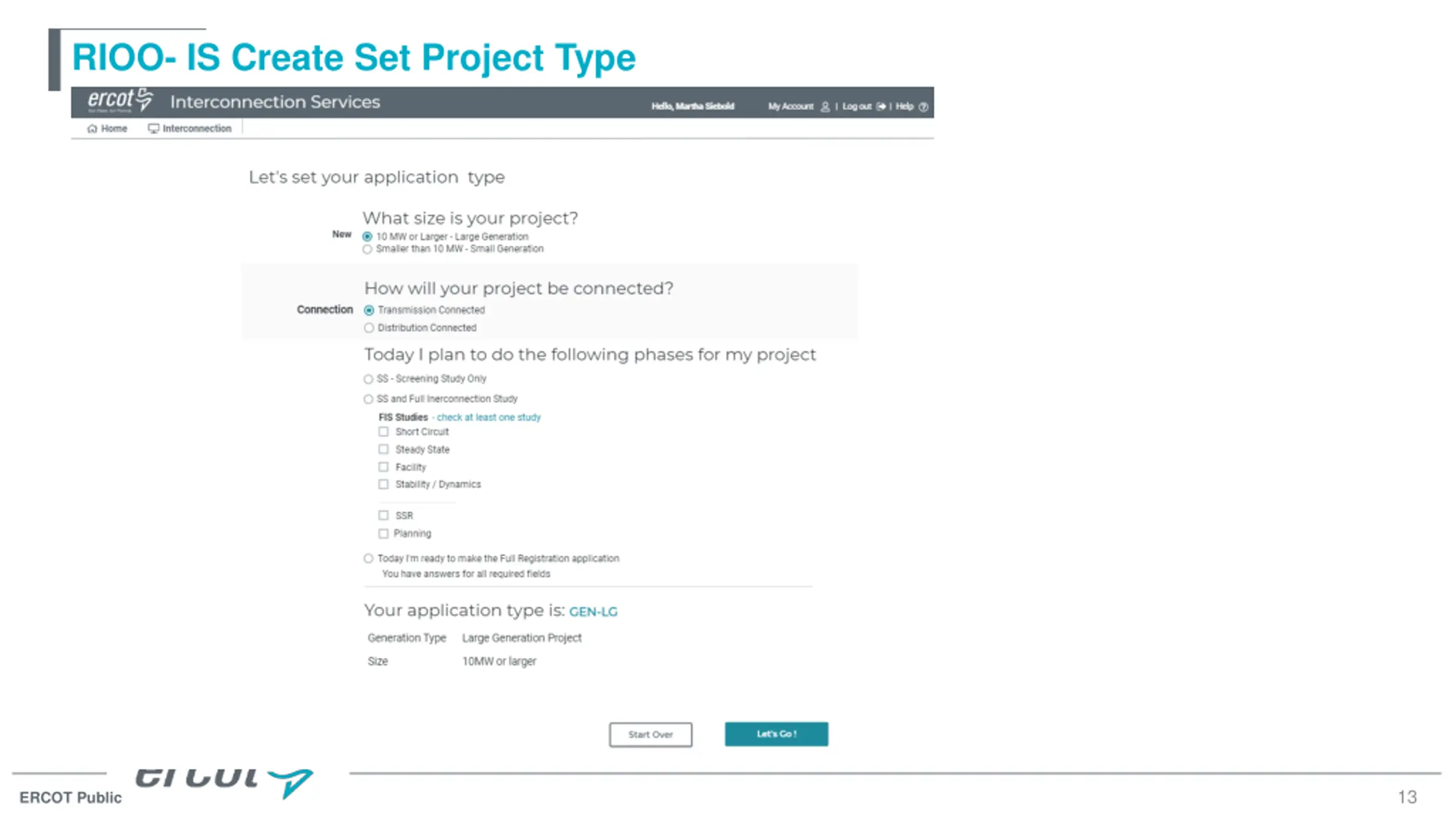Click the Interconnection monitor icon
The width and height of the screenshot is (1456, 819).
pyautogui.click(x=153, y=129)
